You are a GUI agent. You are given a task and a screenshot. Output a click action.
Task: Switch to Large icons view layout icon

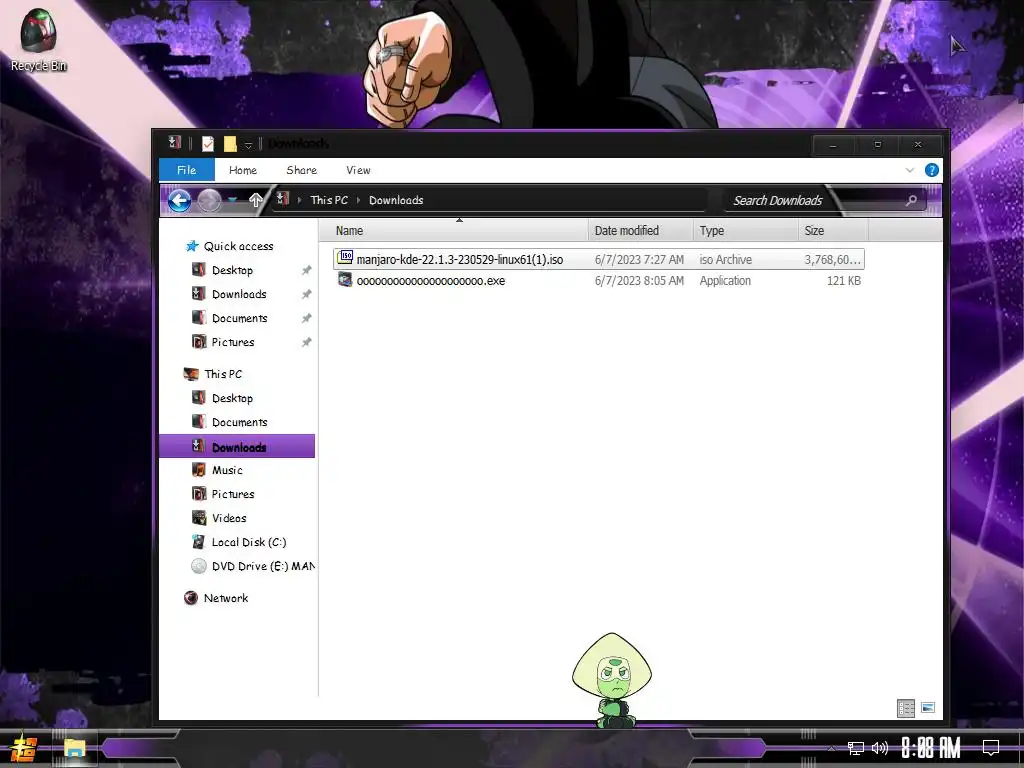coord(928,708)
